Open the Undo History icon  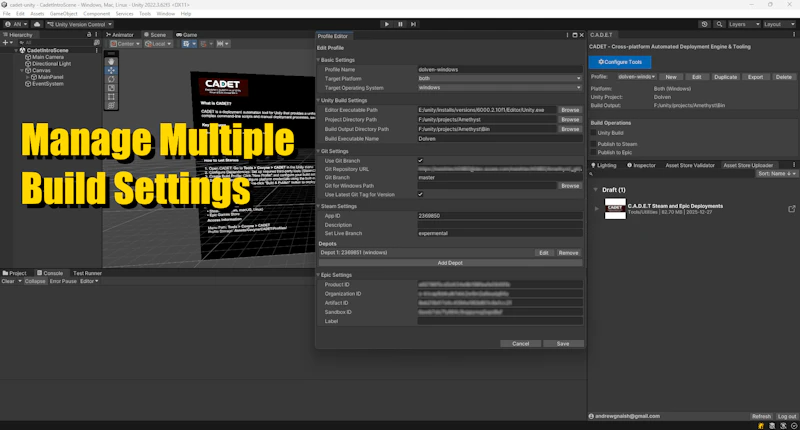point(705,24)
